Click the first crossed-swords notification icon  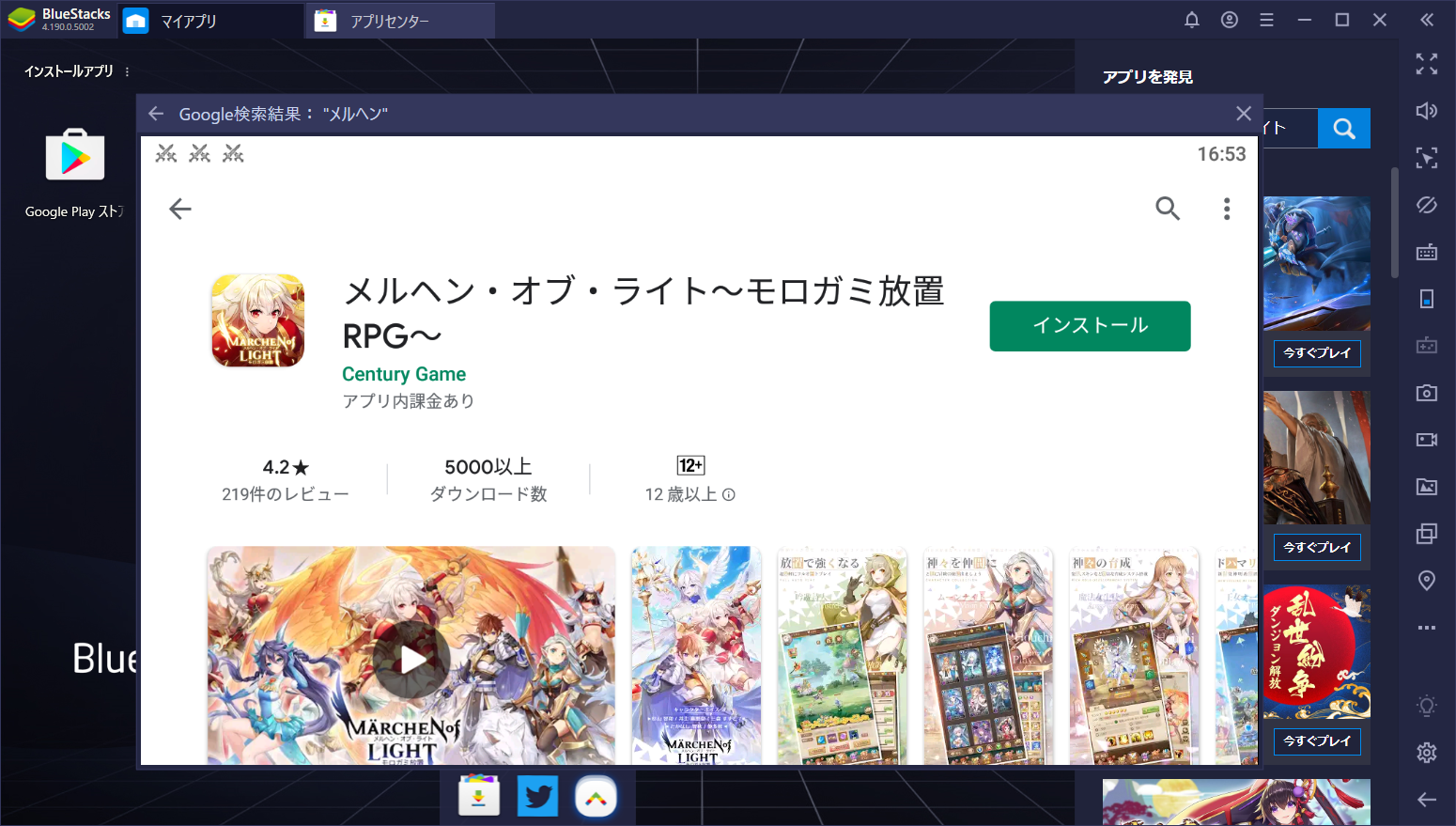point(166,153)
